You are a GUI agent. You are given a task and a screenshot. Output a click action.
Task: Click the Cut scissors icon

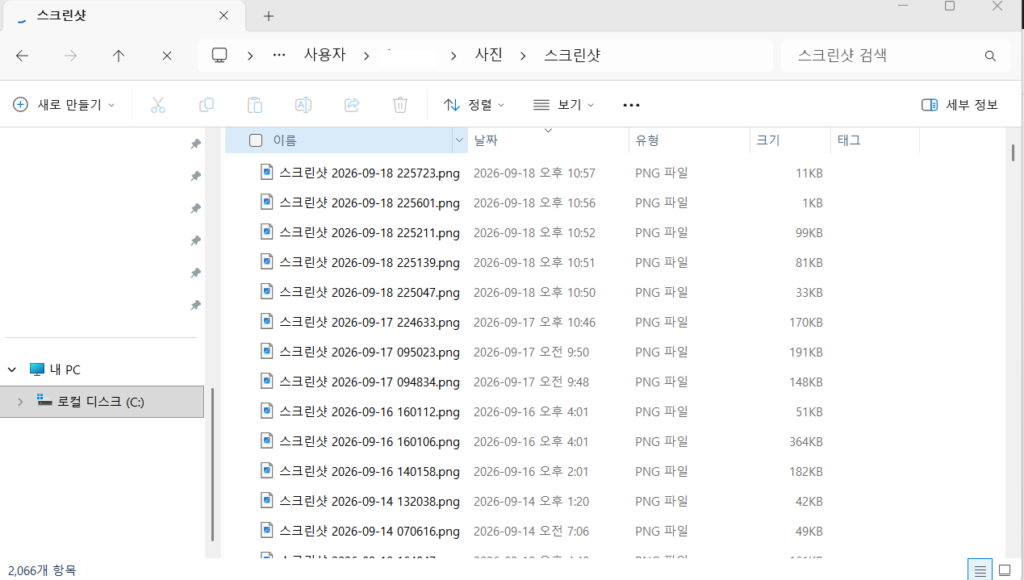coord(158,105)
